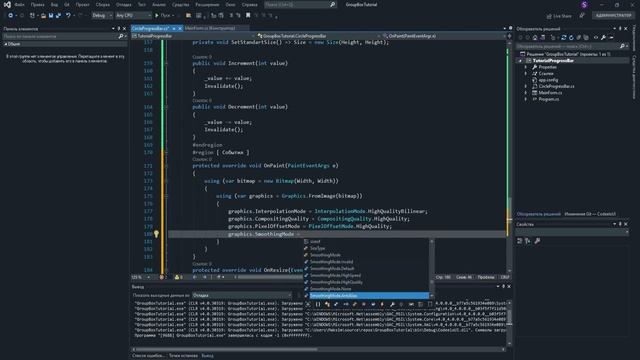
Task: Click the Save All toolbar icon
Action: pyautogui.click(x=58, y=16)
